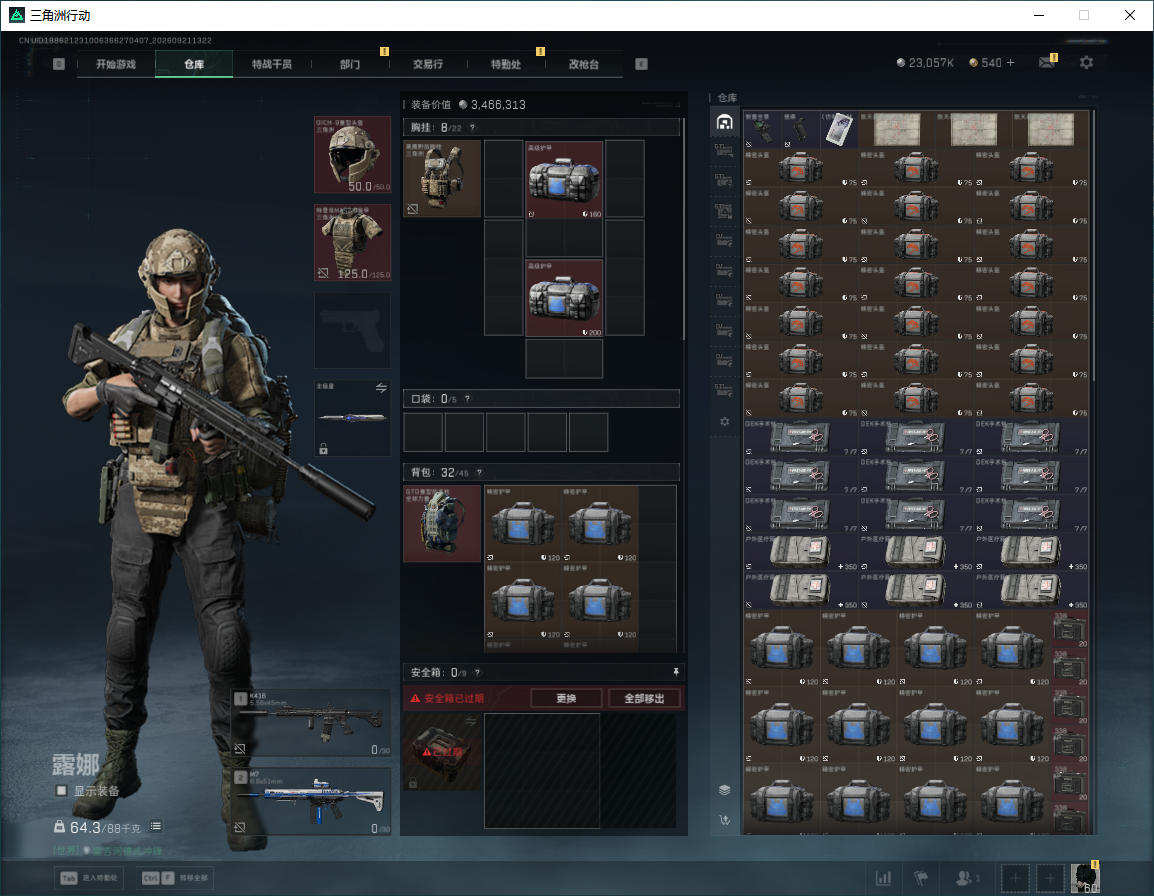Open the 开始游戏 tab
This screenshot has width=1154, height=896.
click(116, 64)
